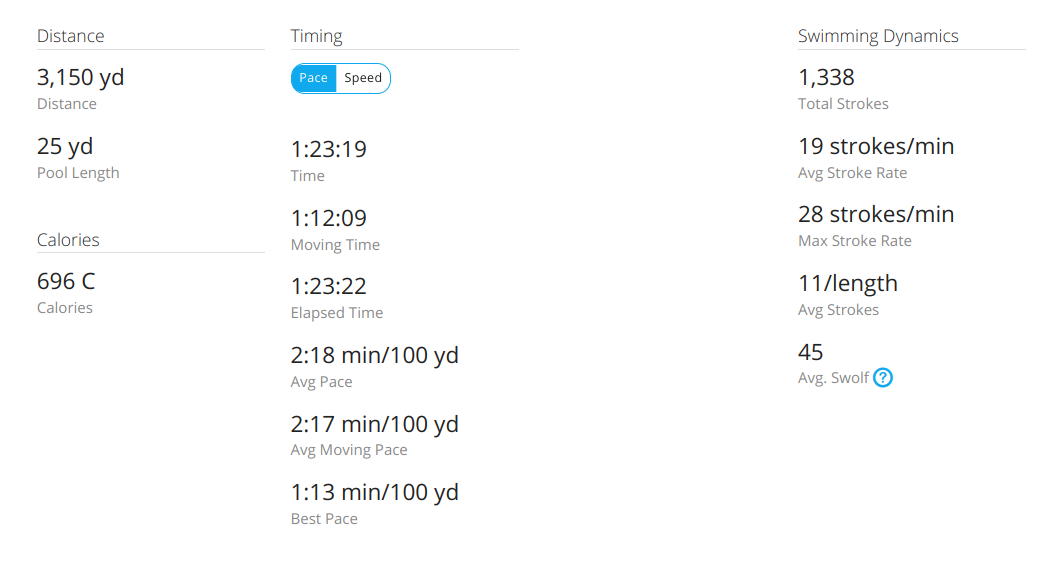Select the 2:18 min/100 yd avg pace
Viewport: 1055px width, 574px height.
click(375, 355)
